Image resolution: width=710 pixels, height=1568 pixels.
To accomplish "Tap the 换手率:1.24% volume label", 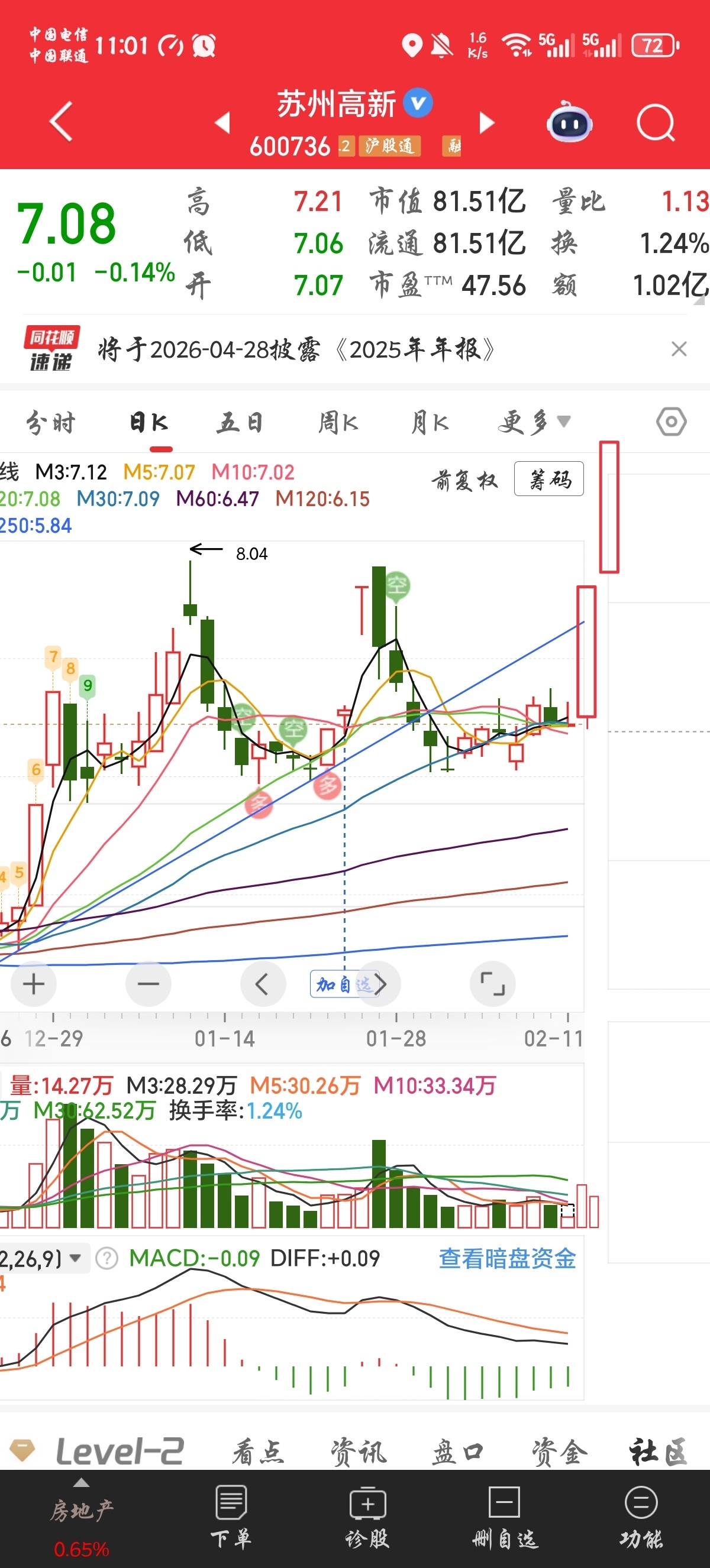I will tap(235, 1111).
